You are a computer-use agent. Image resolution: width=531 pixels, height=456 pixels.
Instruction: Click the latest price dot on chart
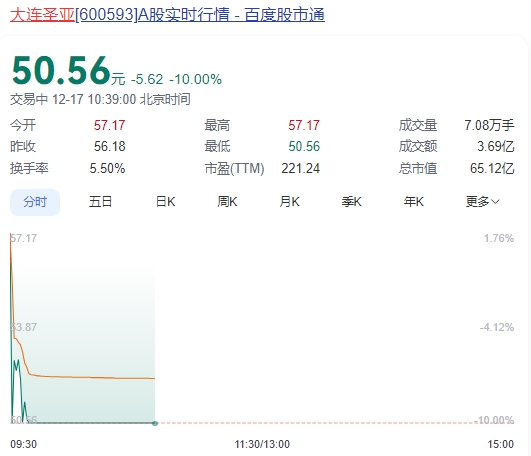click(155, 423)
